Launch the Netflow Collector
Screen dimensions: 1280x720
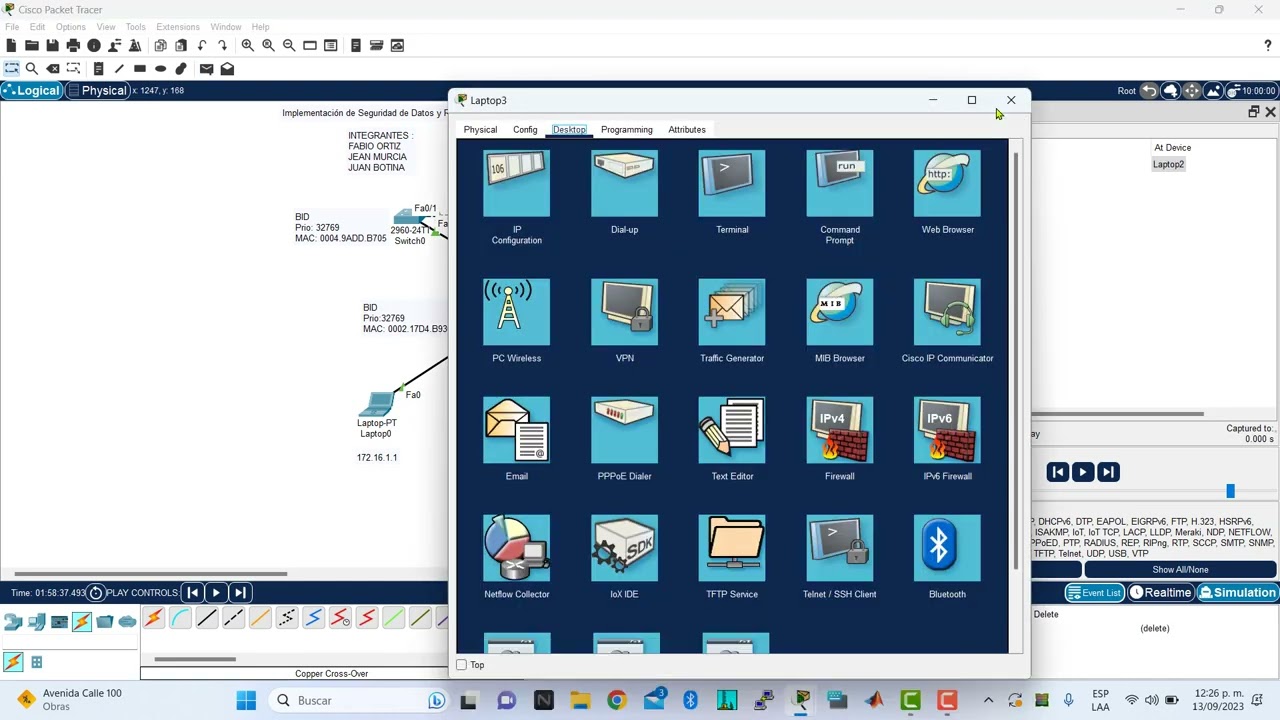(516, 548)
